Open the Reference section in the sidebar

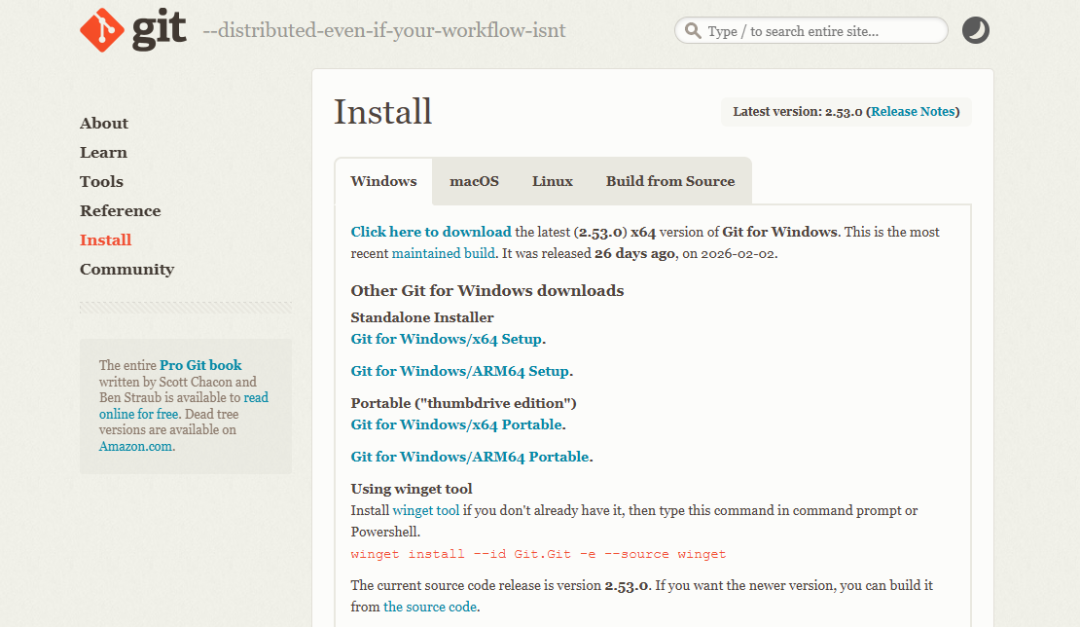pyautogui.click(x=121, y=211)
